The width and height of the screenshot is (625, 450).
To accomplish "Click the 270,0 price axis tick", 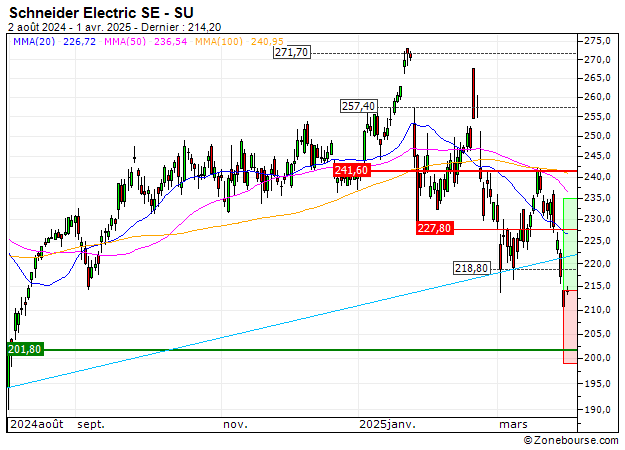I will click(597, 60).
